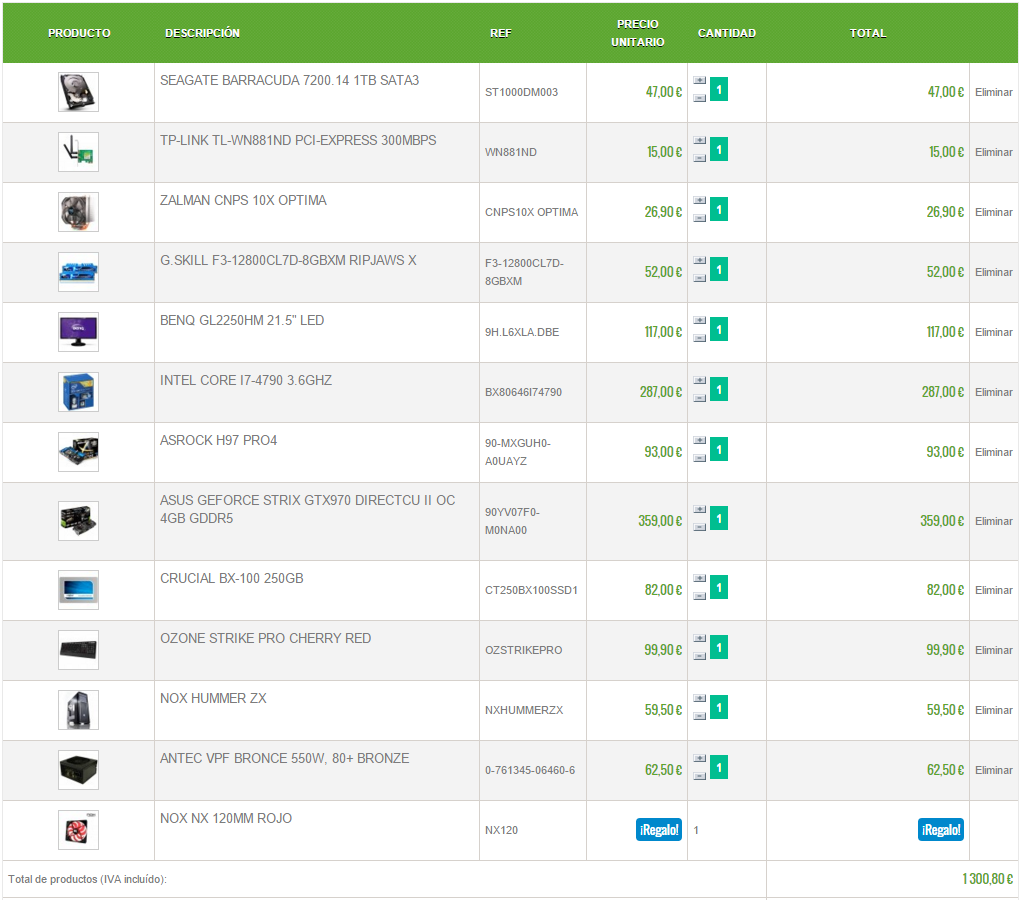
Task: Click minus icon for TP-Link TL-WN881ND
Action: (x=699, y=158)
